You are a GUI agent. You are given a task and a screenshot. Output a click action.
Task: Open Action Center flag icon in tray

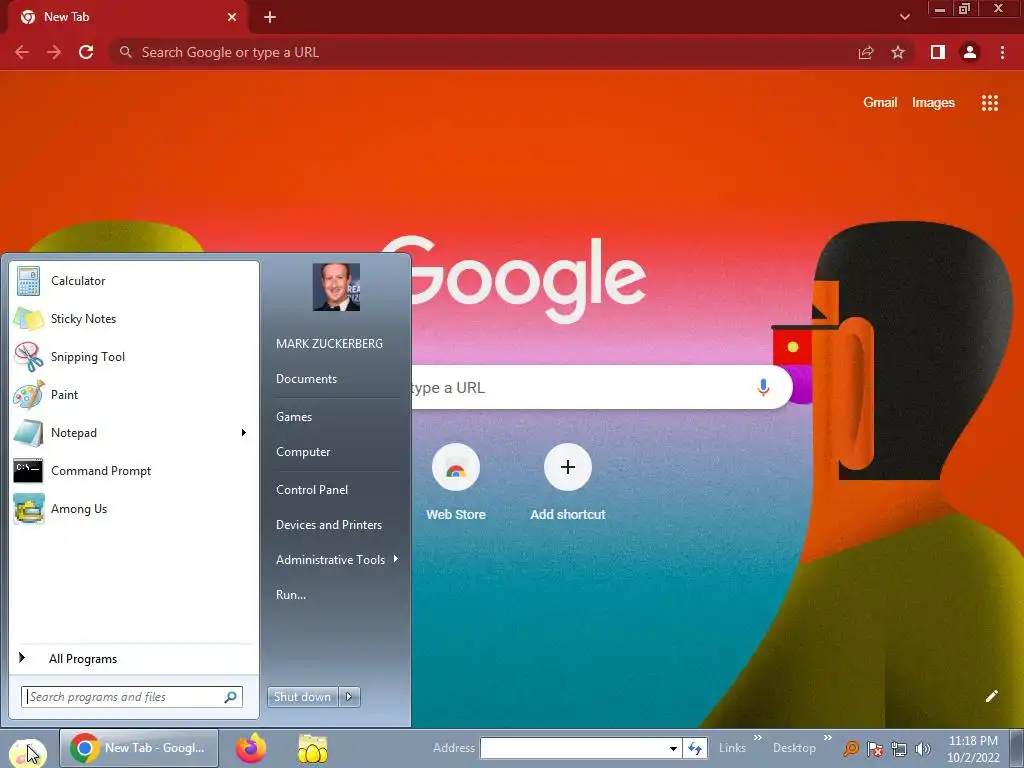coord(875,749)
